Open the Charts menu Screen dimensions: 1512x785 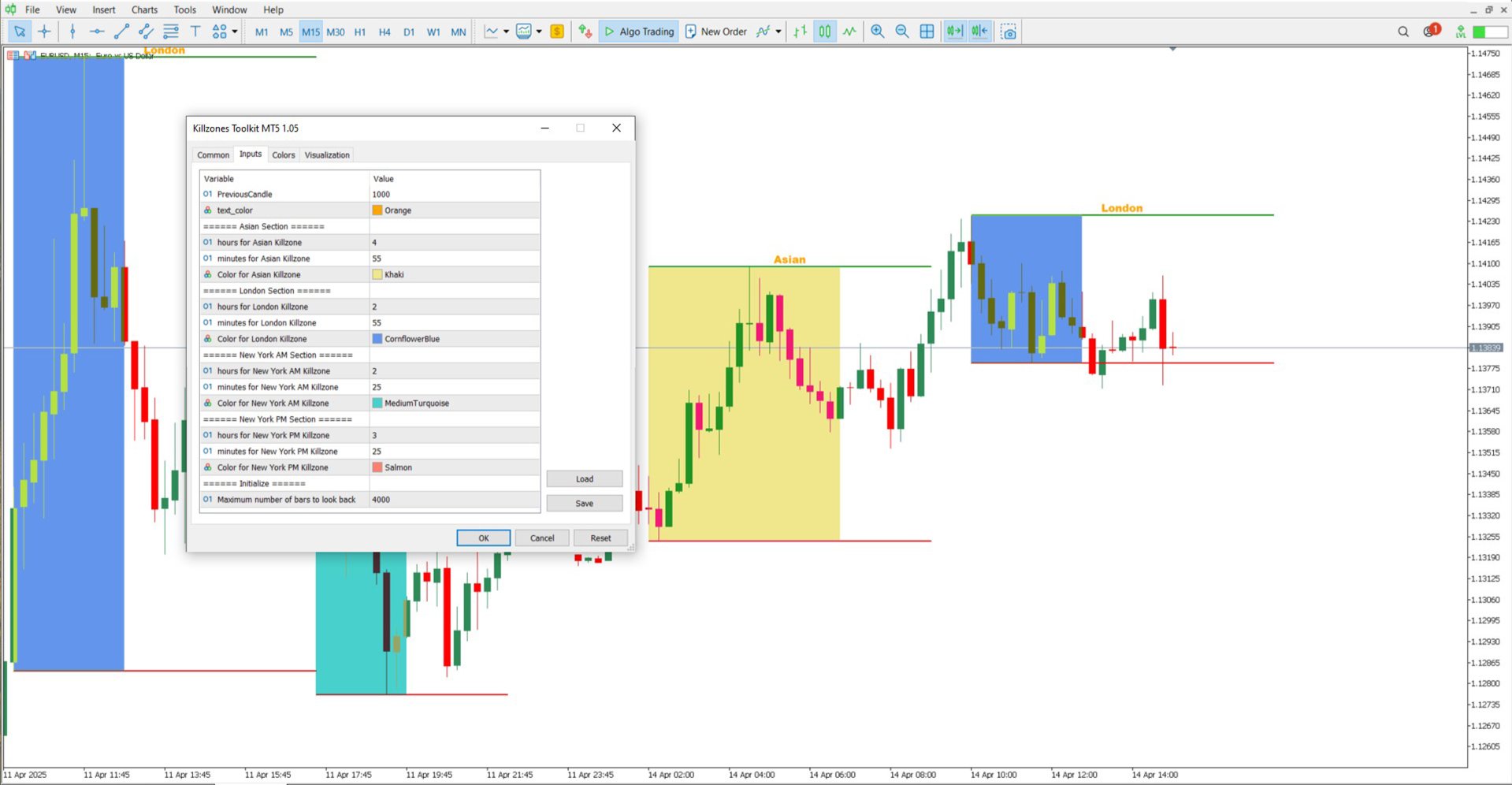(144, 9)
